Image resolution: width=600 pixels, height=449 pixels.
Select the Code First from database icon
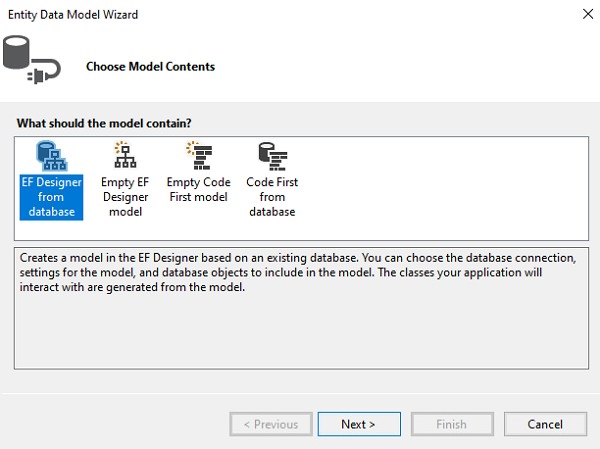tap(272, 156)
